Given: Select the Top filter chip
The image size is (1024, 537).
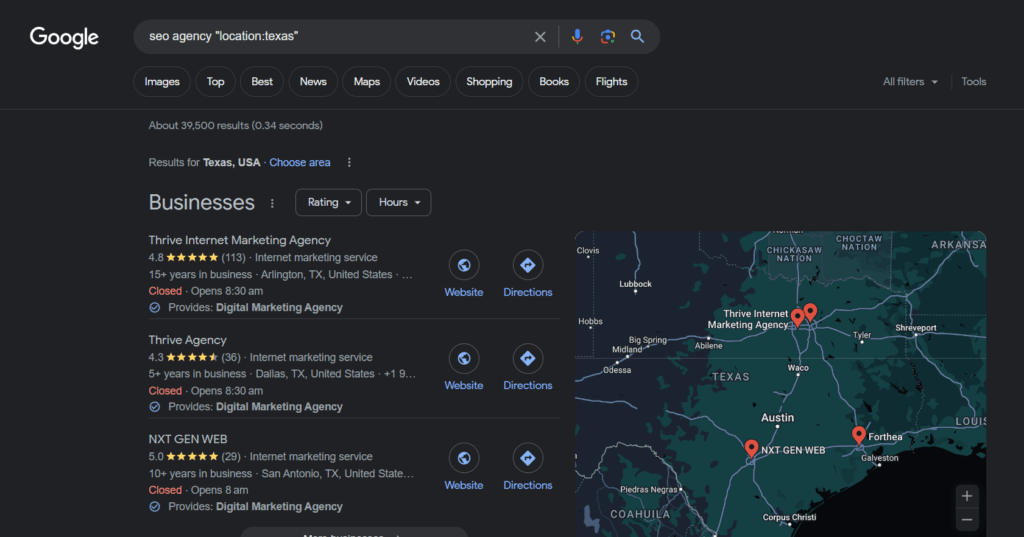Looking at the screenshot, I should pos(216,82).
